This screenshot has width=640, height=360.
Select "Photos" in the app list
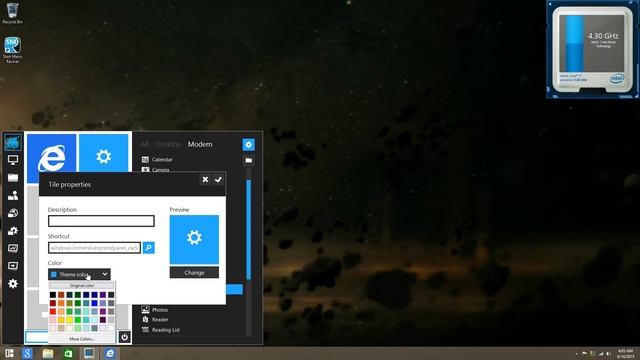point(160,310)
